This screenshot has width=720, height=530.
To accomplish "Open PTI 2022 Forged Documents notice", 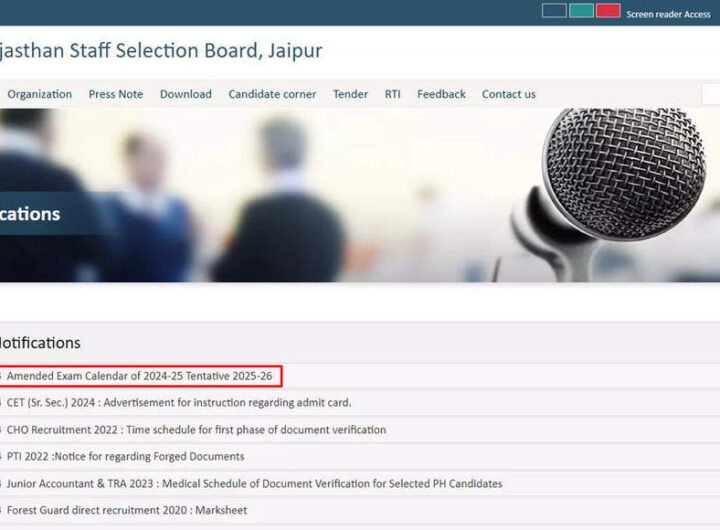I will click(126, 457).
